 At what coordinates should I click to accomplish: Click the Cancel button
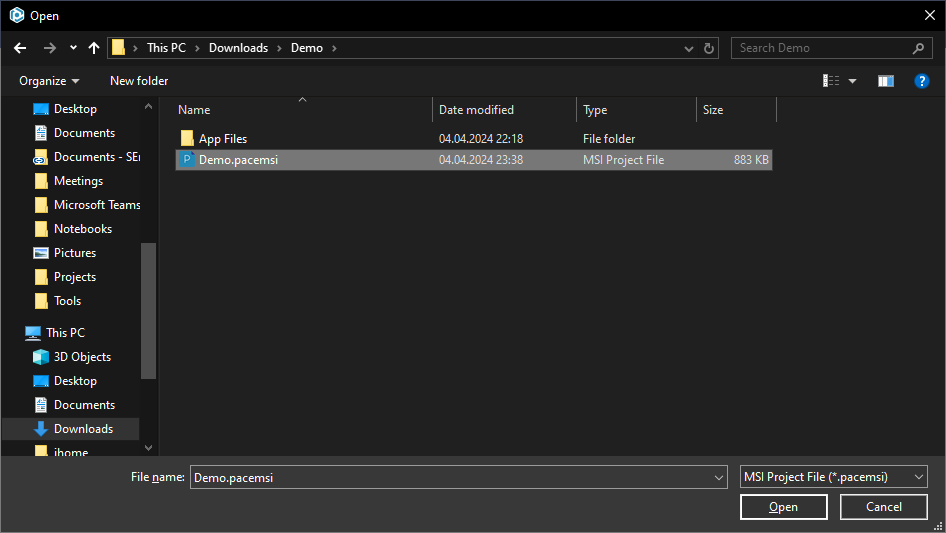pyautogui.click(x=883, y=507)
